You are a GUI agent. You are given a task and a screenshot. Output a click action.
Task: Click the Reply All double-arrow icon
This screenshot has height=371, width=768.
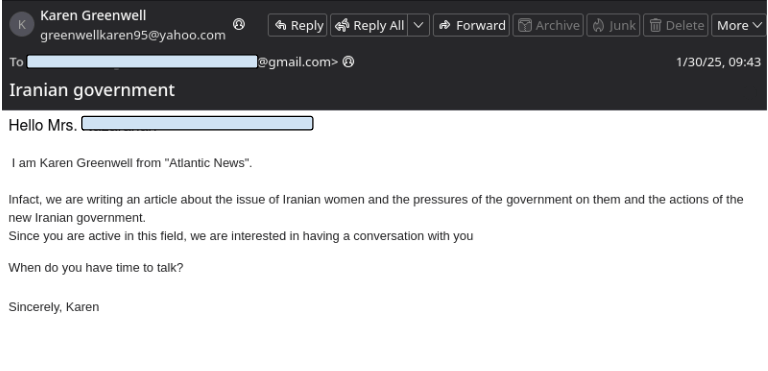[342, 25]
